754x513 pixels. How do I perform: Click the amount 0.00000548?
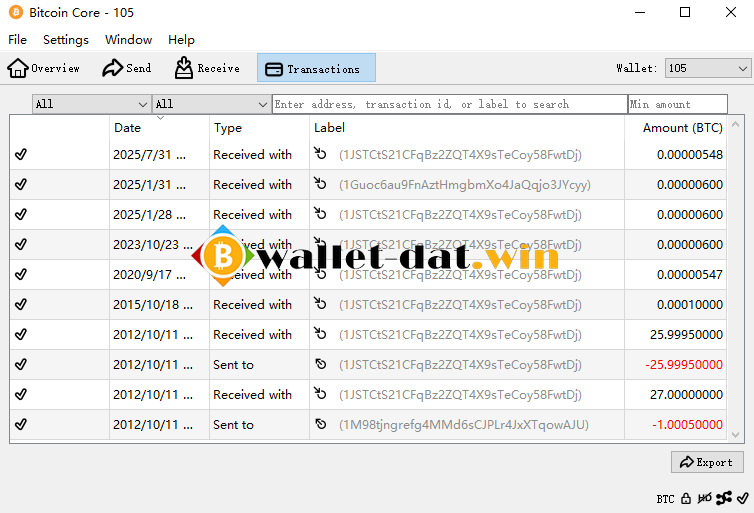tap(690, 155)
